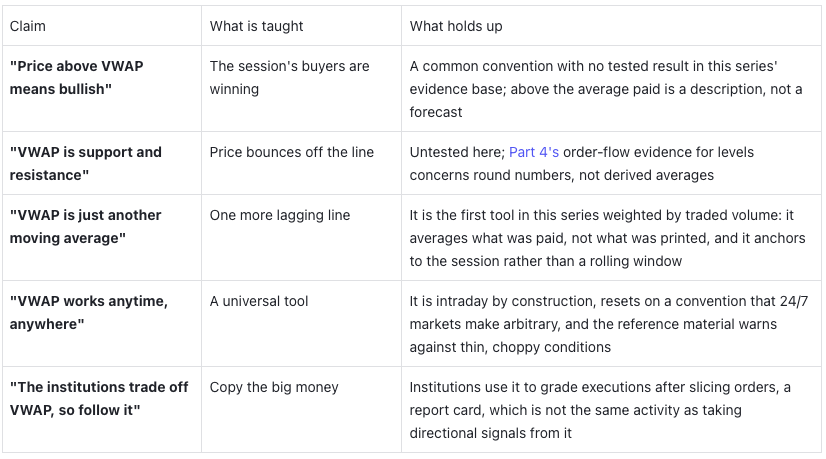The width and height of the screenshot is (826, 459).
Task: Click the "A common convention" explanation cell
Action: [611, 89]
